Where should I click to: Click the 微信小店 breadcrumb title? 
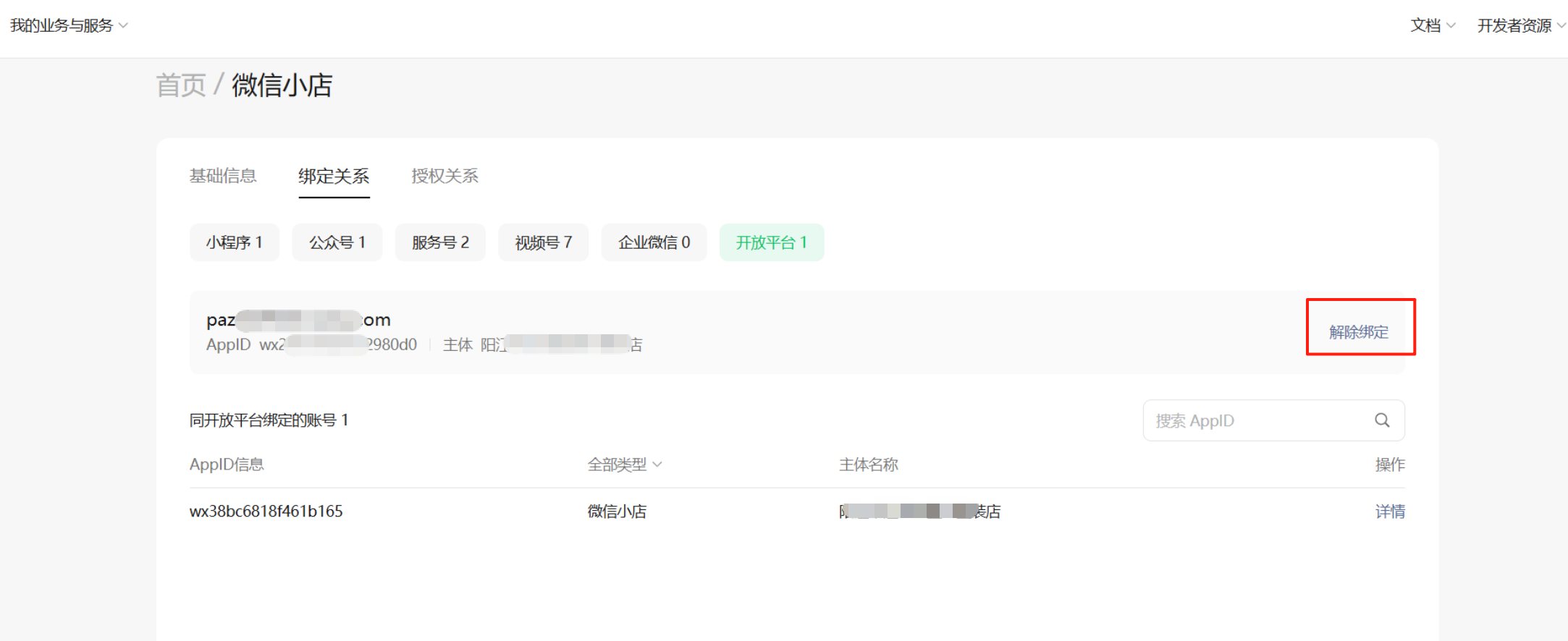[x=282, y=85]
